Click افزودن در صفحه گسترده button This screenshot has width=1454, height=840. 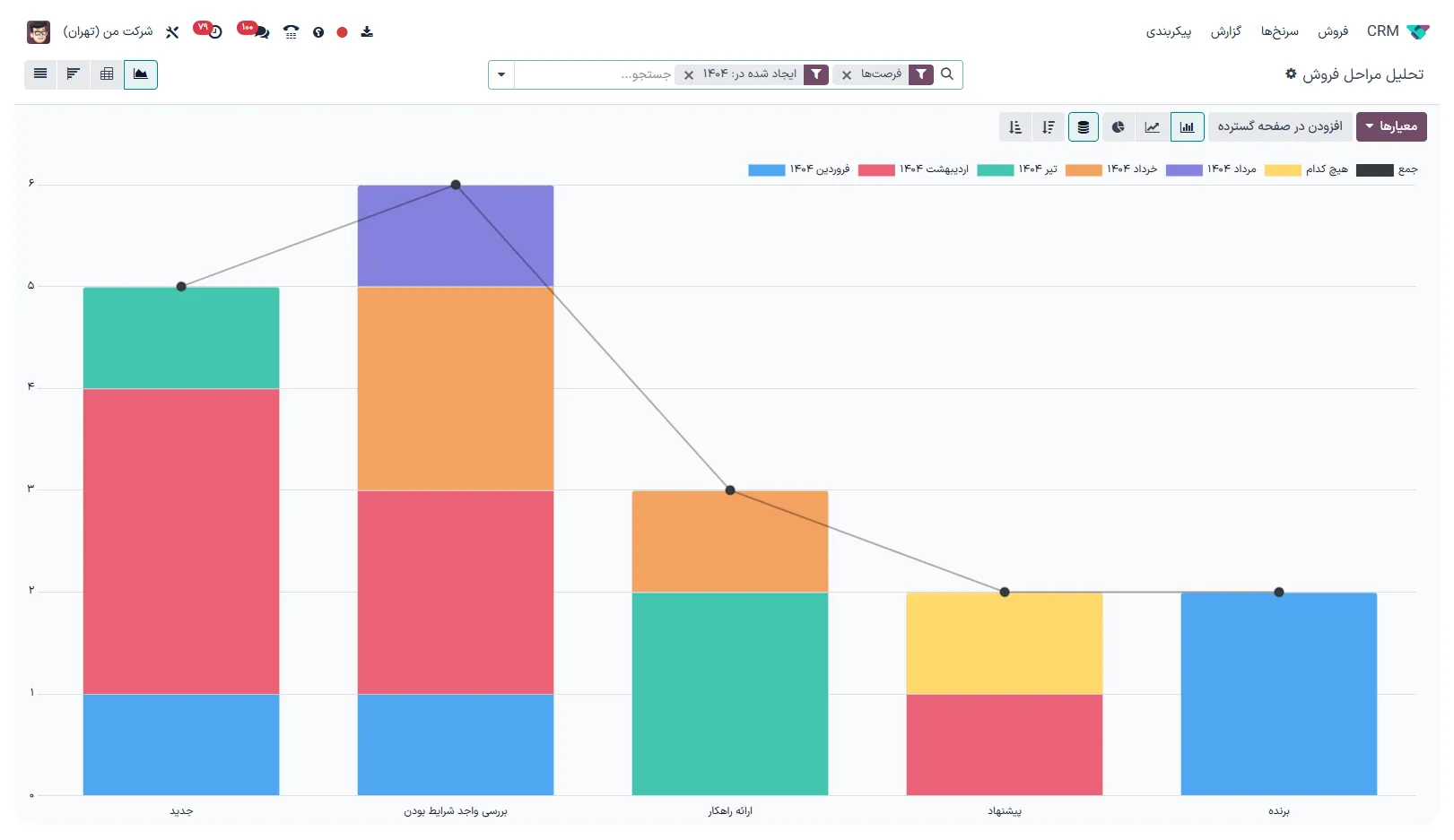(1279, 127)
